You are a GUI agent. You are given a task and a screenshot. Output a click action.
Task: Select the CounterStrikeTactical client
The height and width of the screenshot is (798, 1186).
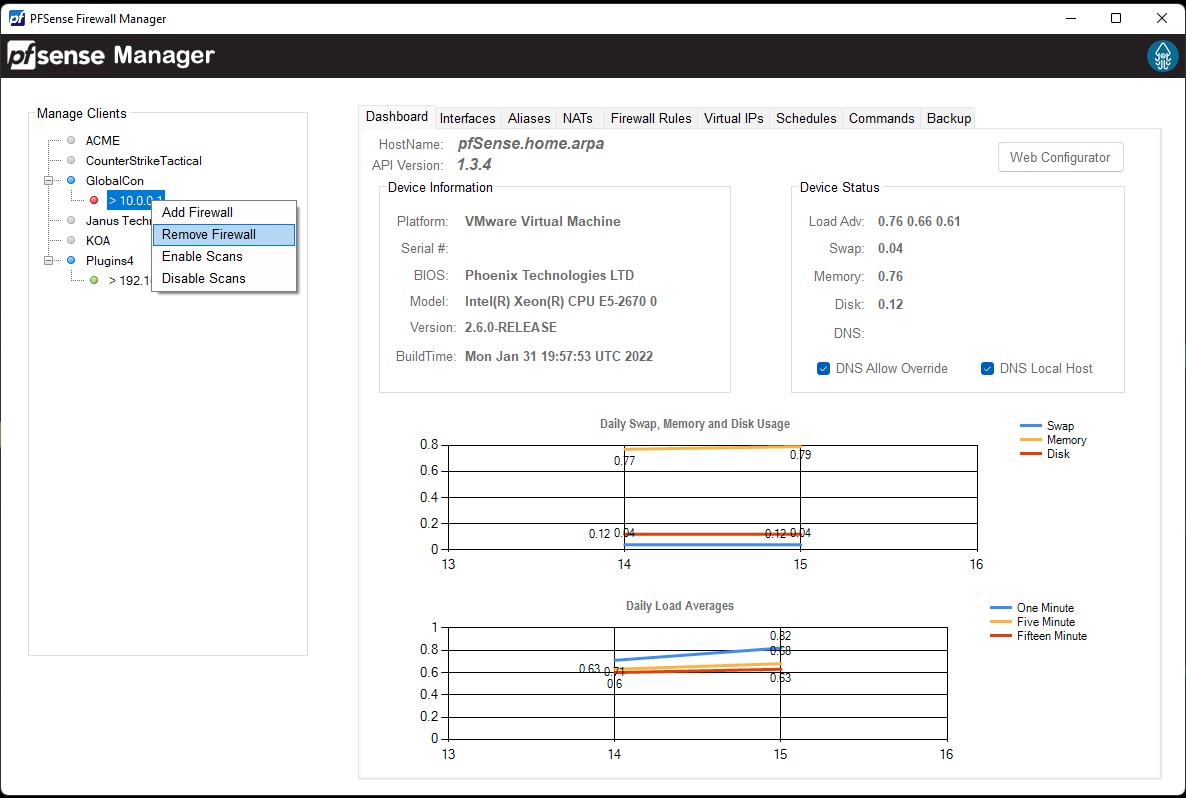[x=144, y=160]
